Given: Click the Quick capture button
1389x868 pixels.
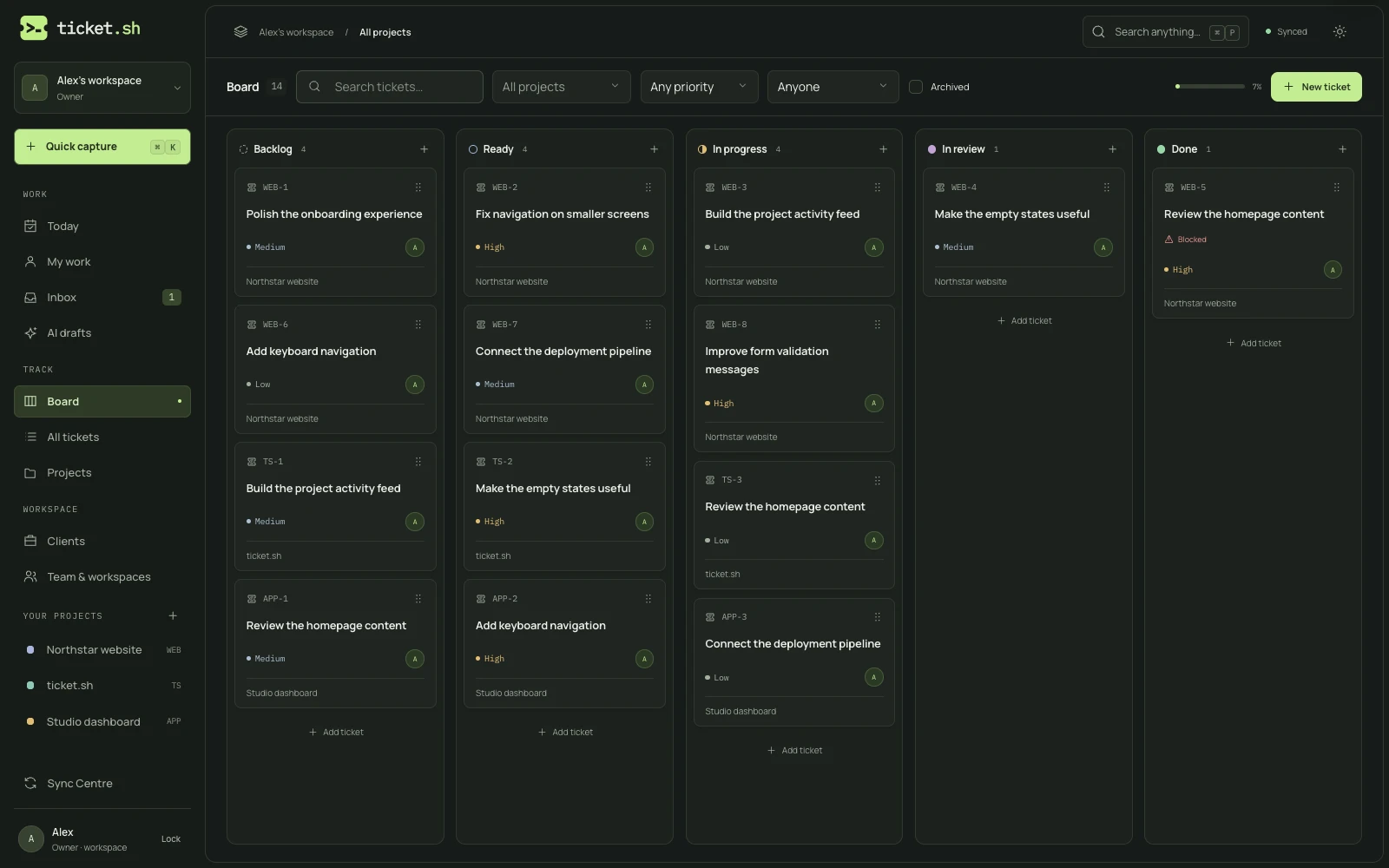Looking at the screenshot, I should [102, 147].
